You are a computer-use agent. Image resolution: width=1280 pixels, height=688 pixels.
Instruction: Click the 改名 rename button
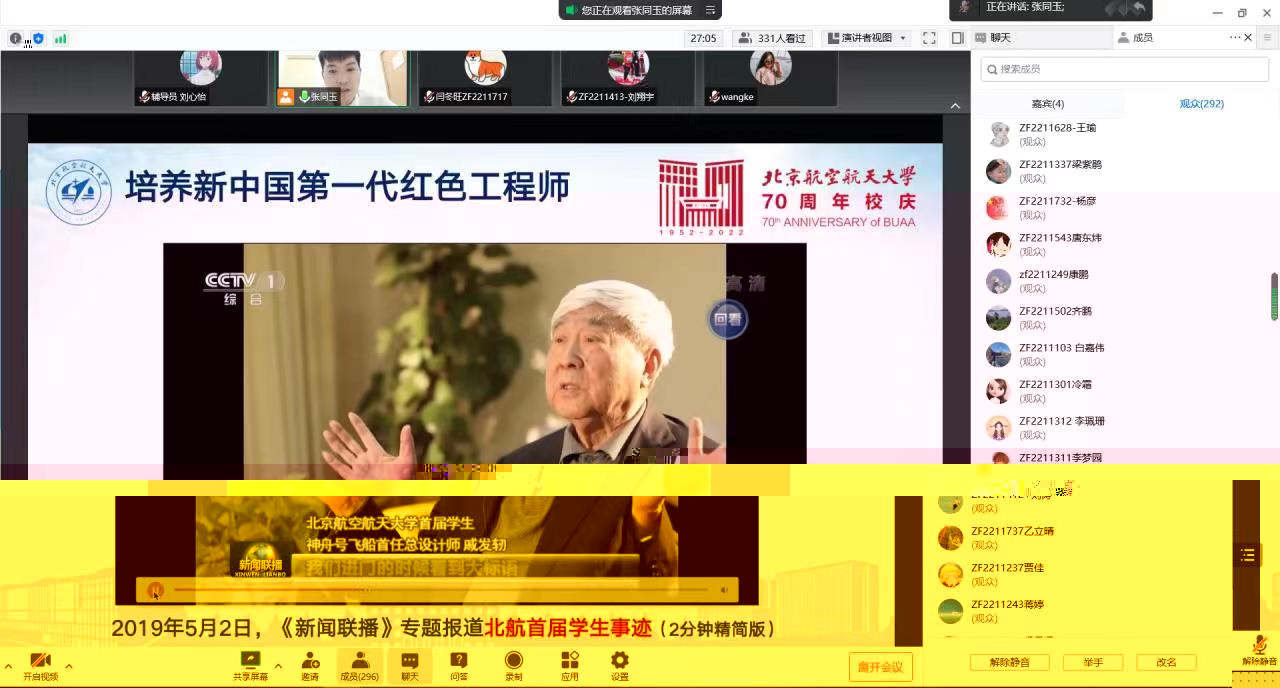[x=1166, y=662]
